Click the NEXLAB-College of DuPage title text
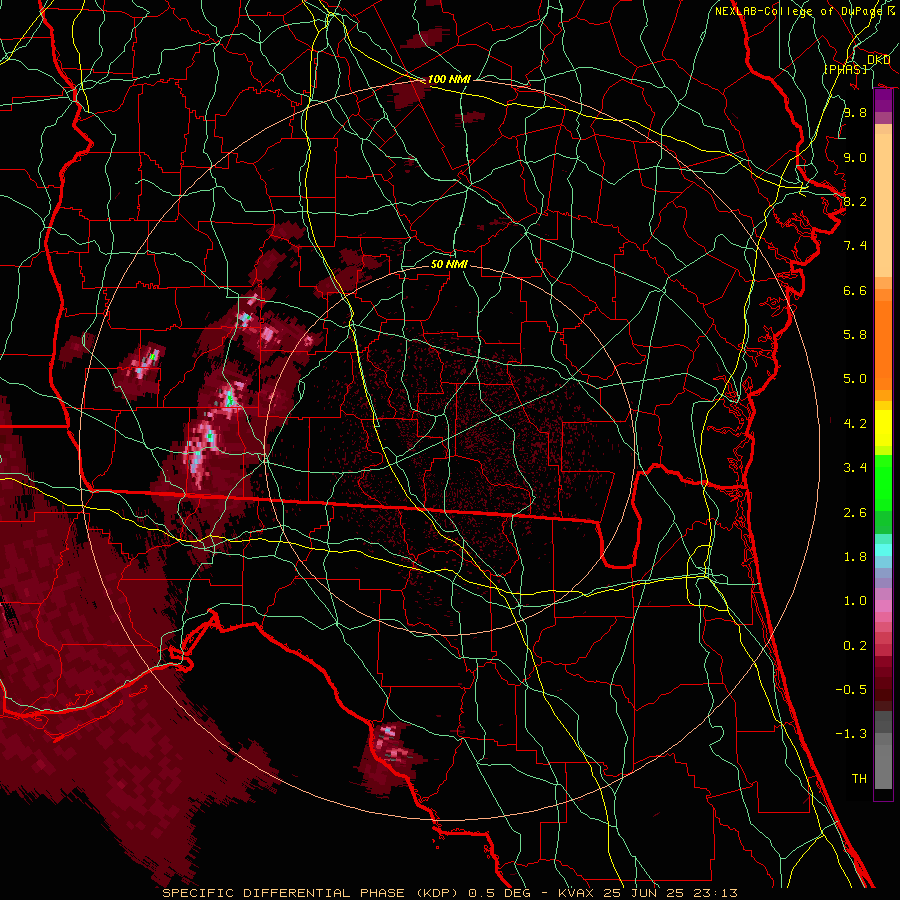Screen dimensions: 900x900 [x=798, y=11]
